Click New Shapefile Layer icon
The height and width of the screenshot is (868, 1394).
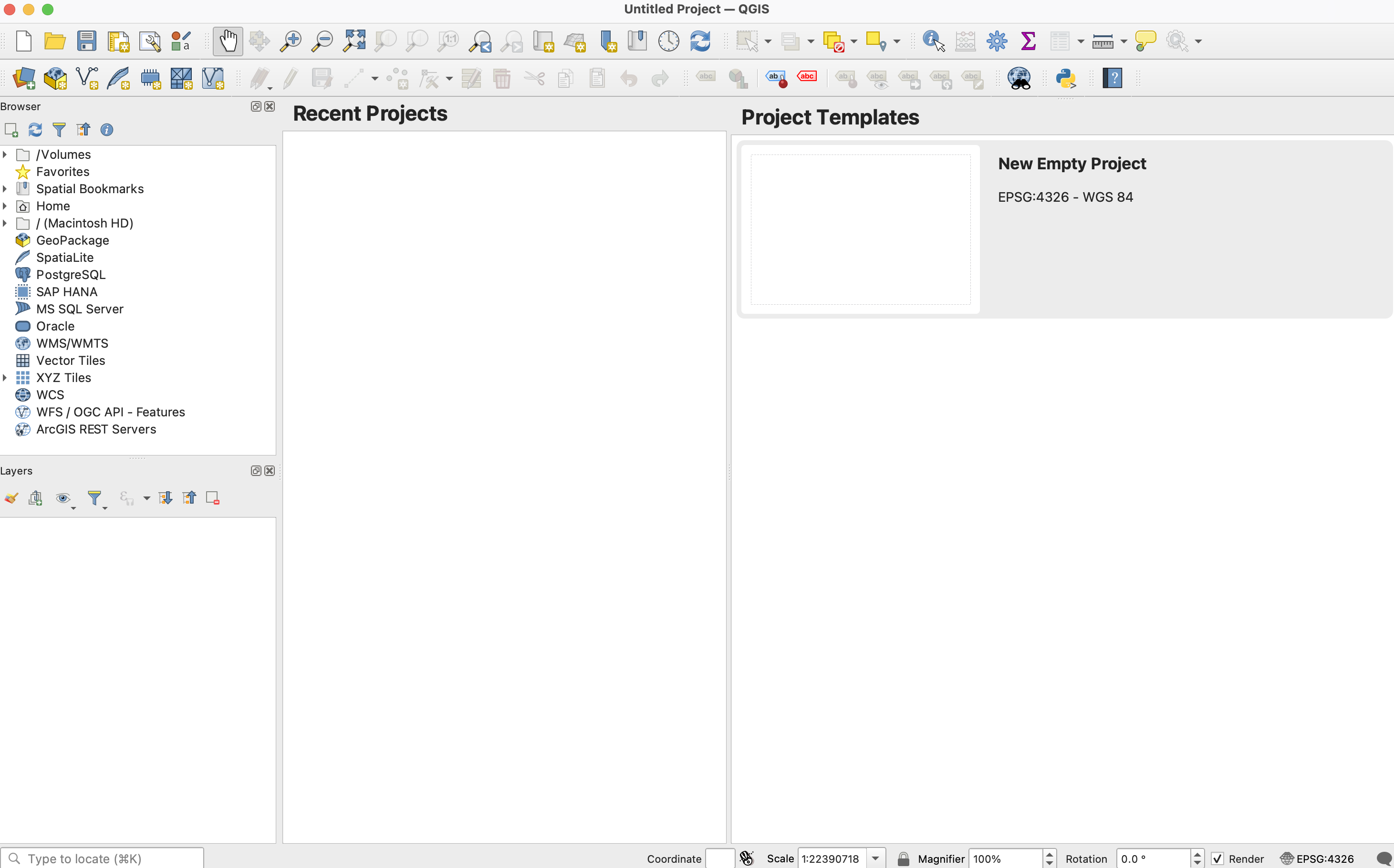[87, 78]
